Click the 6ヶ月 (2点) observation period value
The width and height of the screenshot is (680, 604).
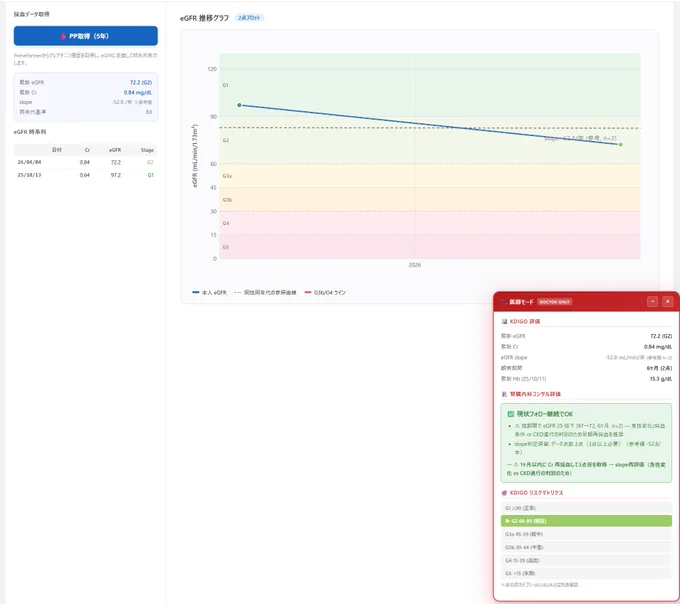pos(659,368)
